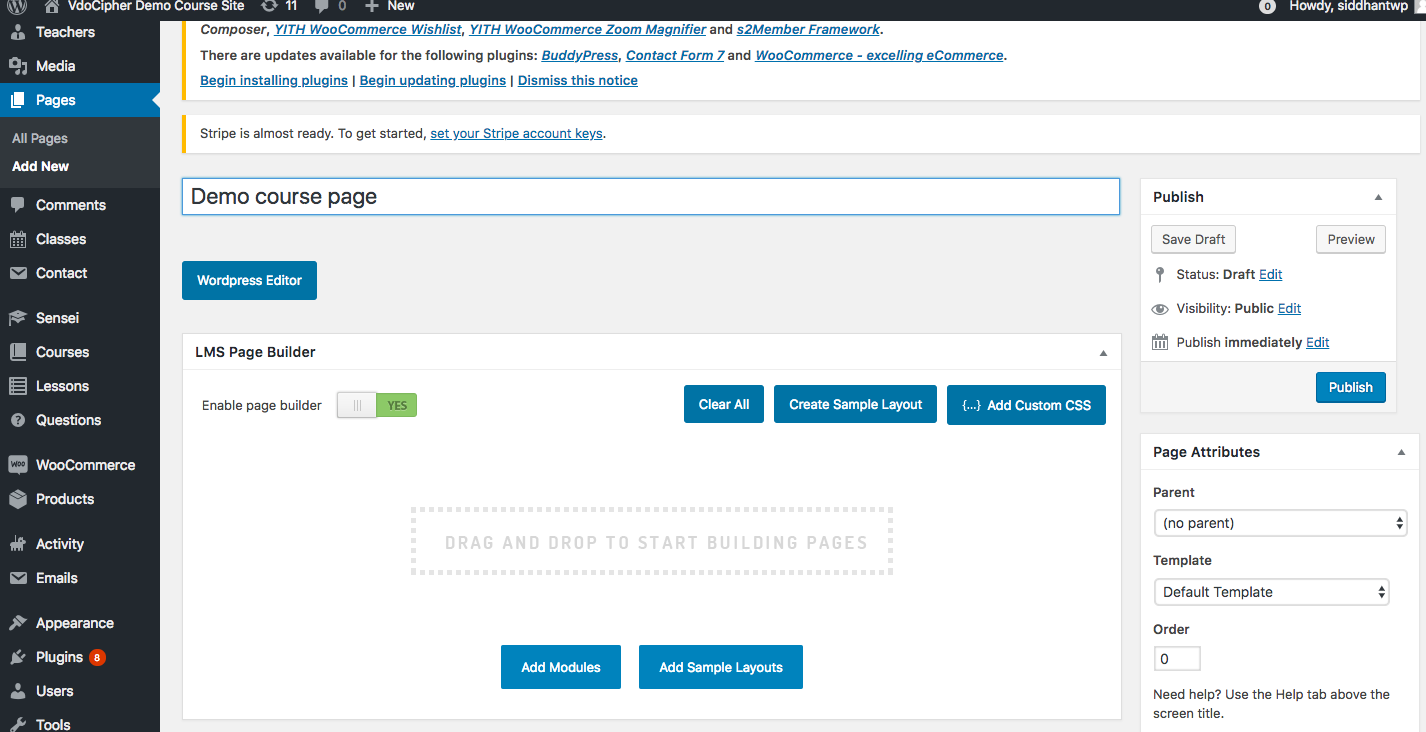This screenshot has width=1426, height=732.
Task: Edit the Publish immediately link
Action: [1318, 343]
